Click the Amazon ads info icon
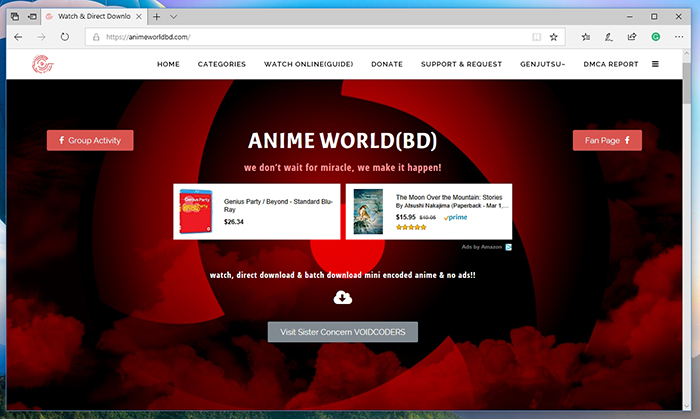This screenshot has width=700, height=419. pos(508,247)
